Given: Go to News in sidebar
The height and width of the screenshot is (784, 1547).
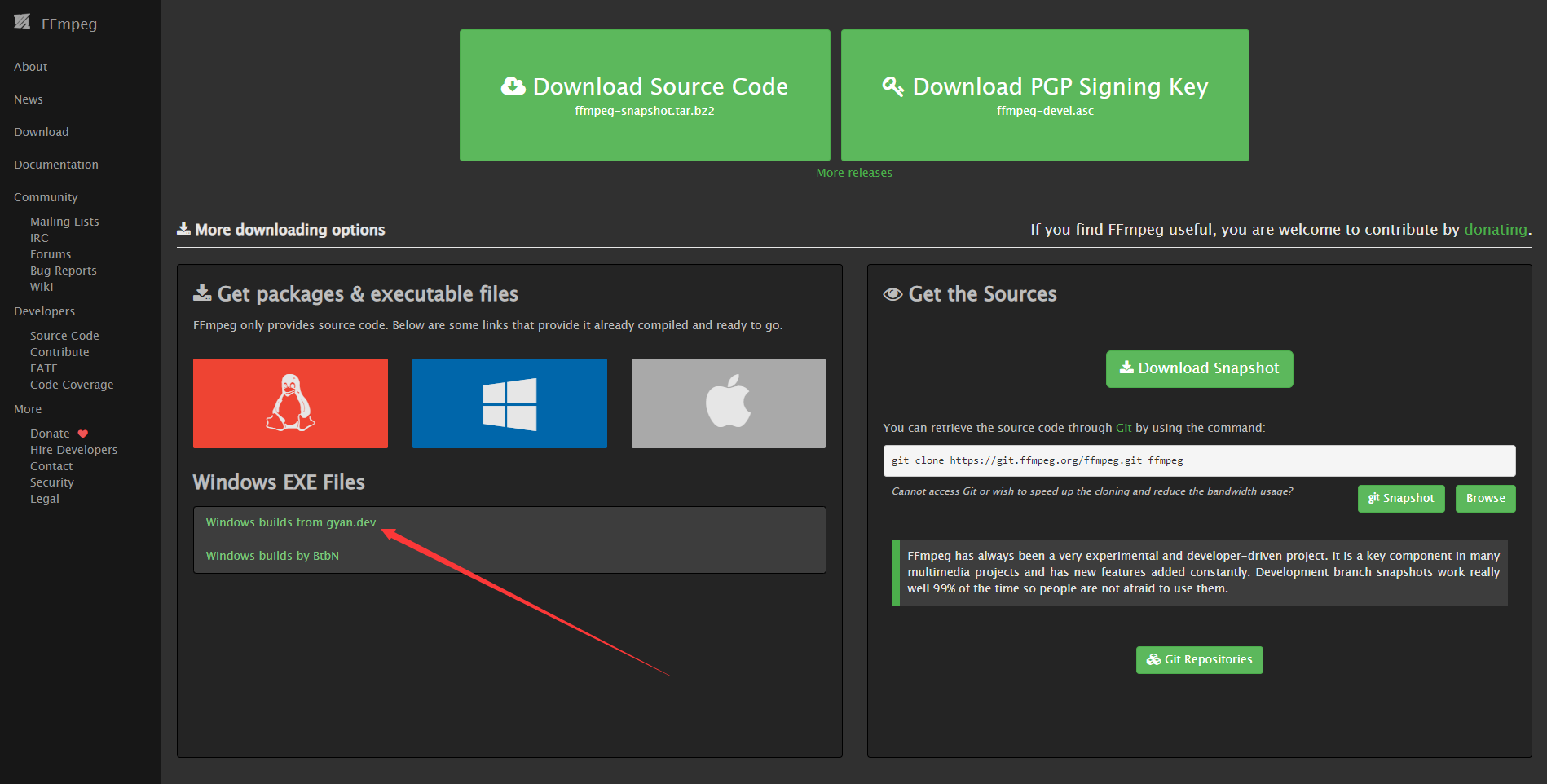Looking at the screenshot, I should [29, 99].
